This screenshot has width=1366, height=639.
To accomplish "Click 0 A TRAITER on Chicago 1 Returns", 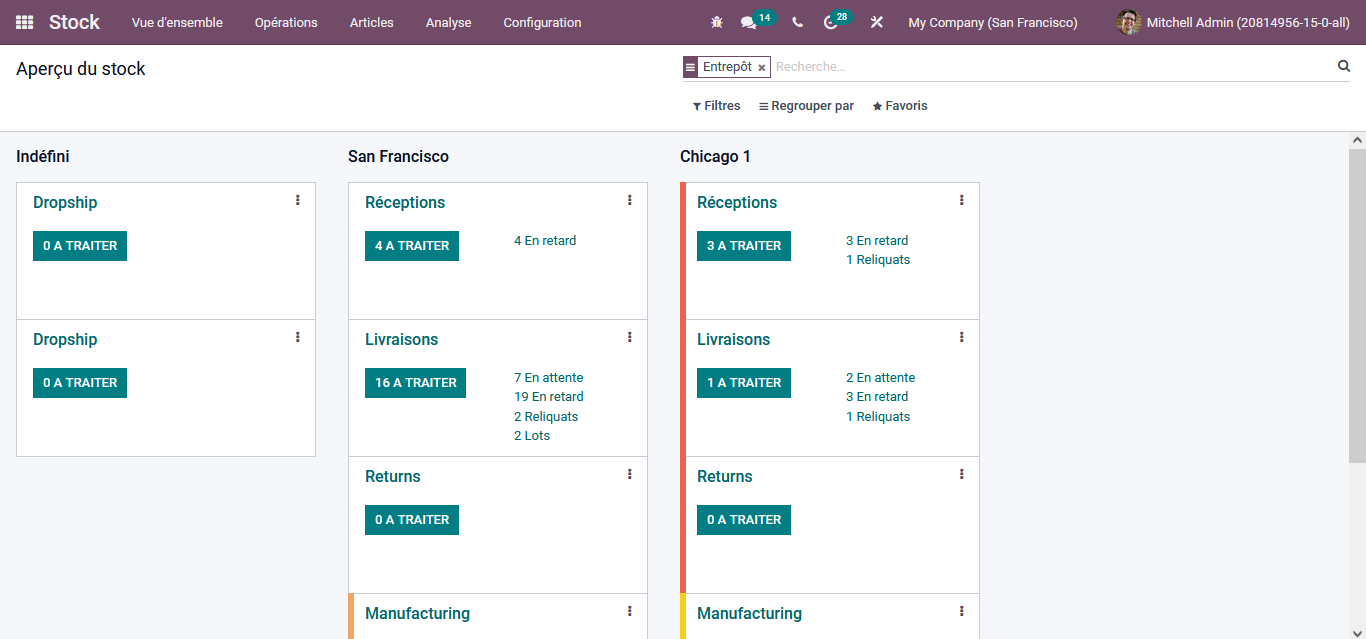I will point(744,520).
